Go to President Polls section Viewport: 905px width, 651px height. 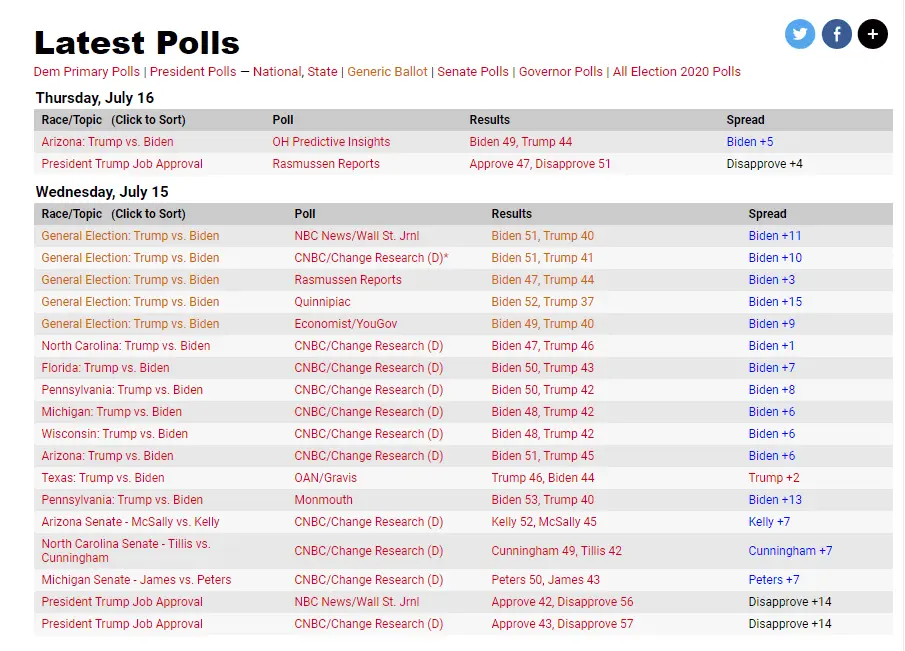(193, 72)
